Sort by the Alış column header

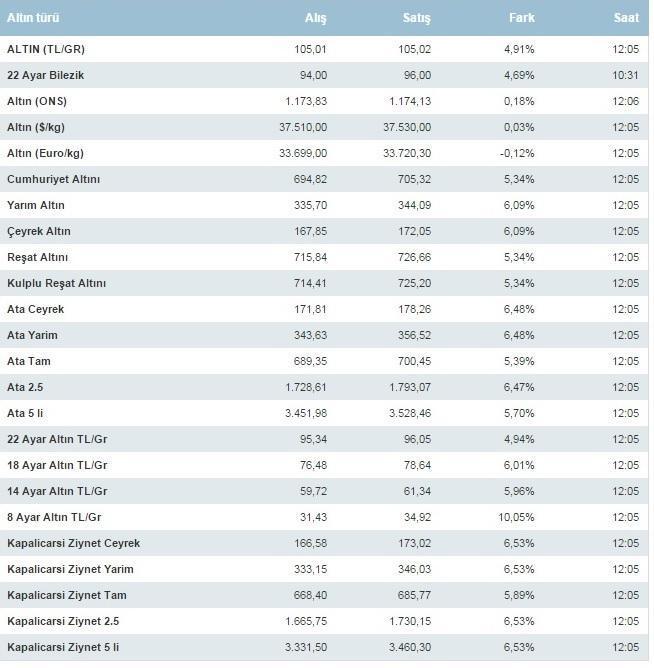pos(315,19)
